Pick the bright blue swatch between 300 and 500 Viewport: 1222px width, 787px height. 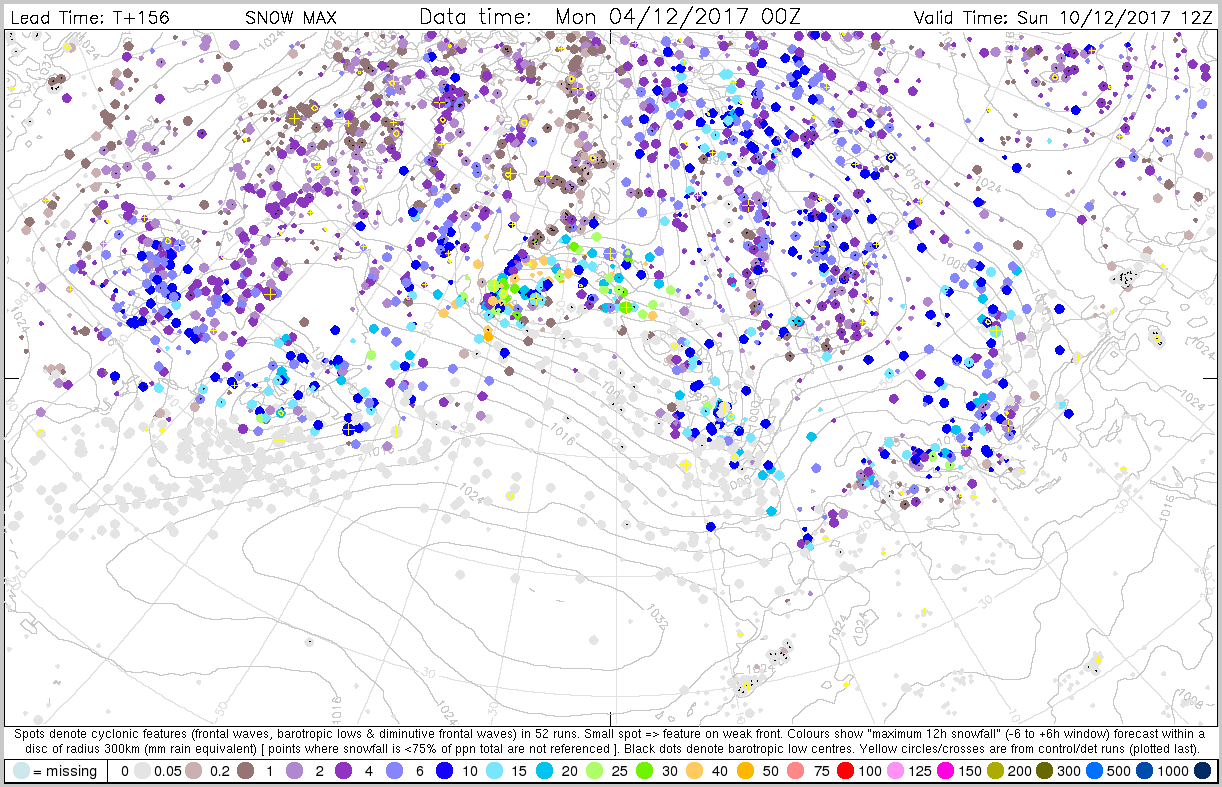(1094, 771)
